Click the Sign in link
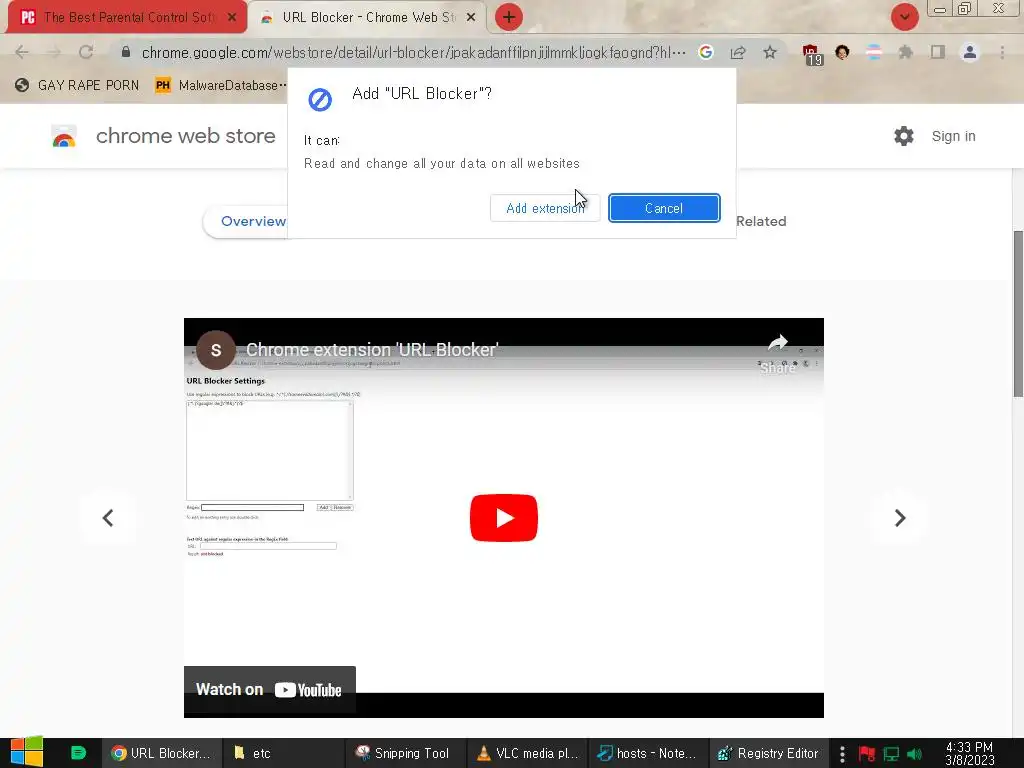 [x=953, y=136]
